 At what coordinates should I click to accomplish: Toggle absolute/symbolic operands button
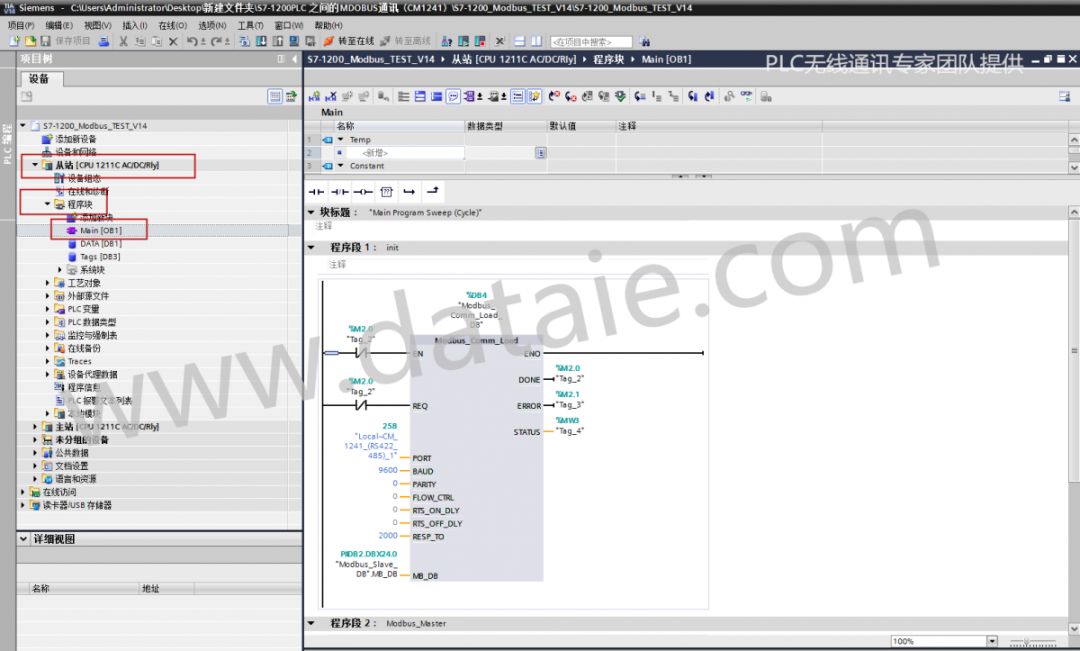pos(472,96)
